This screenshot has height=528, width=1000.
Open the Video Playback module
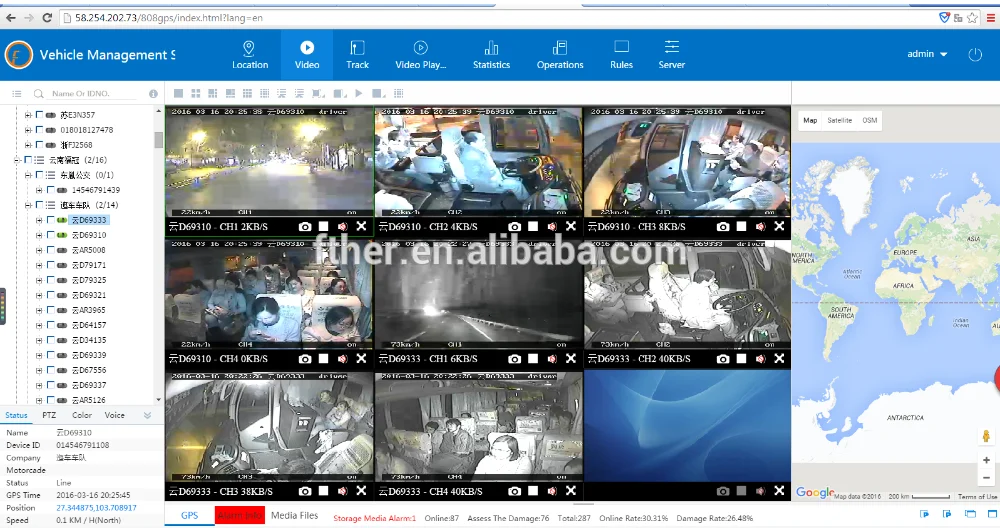click(x=420, y=55)
